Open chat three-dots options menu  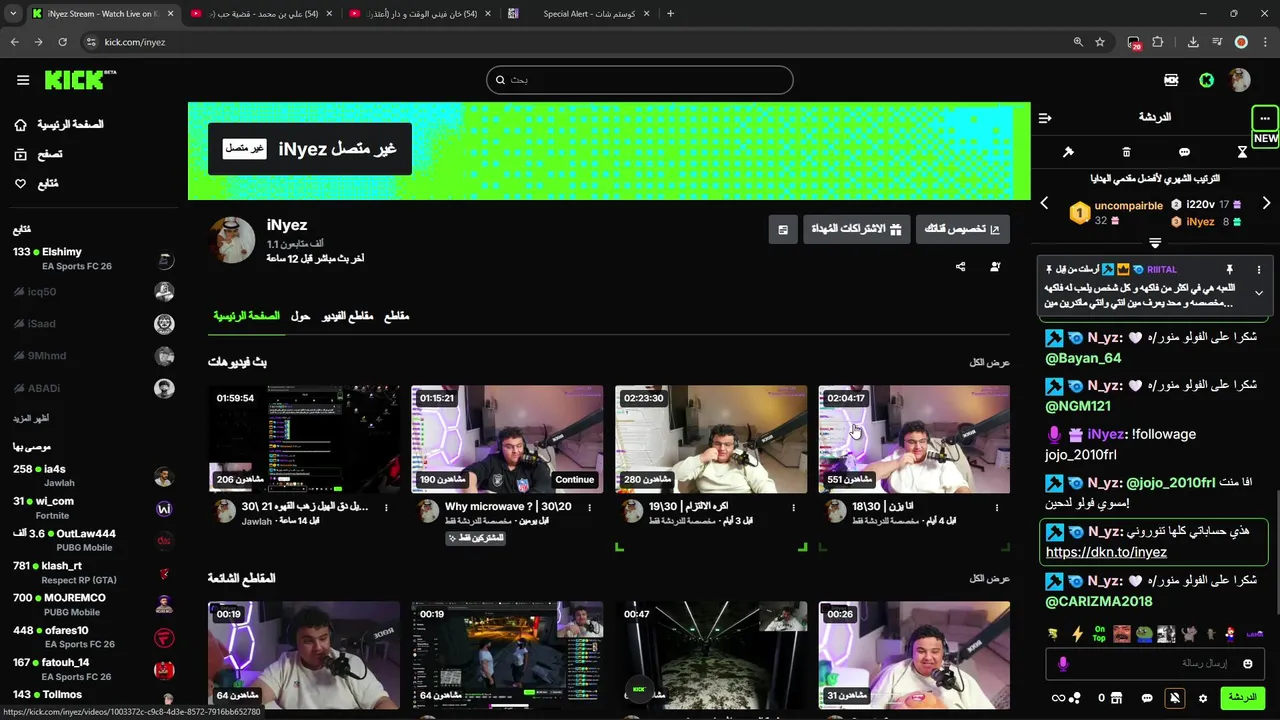click(1265, 118)
